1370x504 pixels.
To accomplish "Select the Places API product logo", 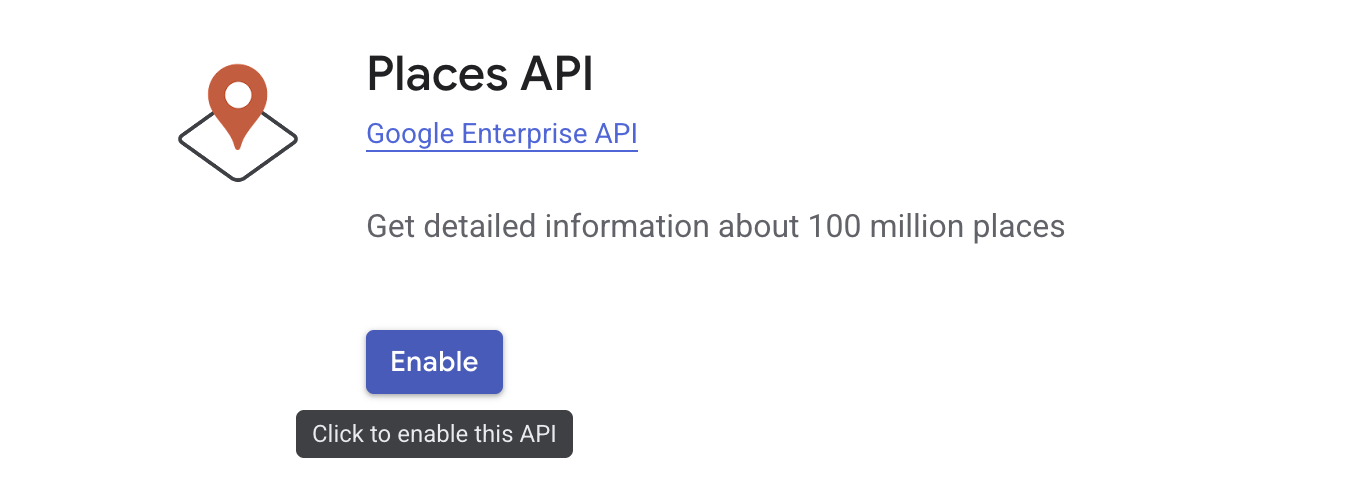I will [238, 122].
